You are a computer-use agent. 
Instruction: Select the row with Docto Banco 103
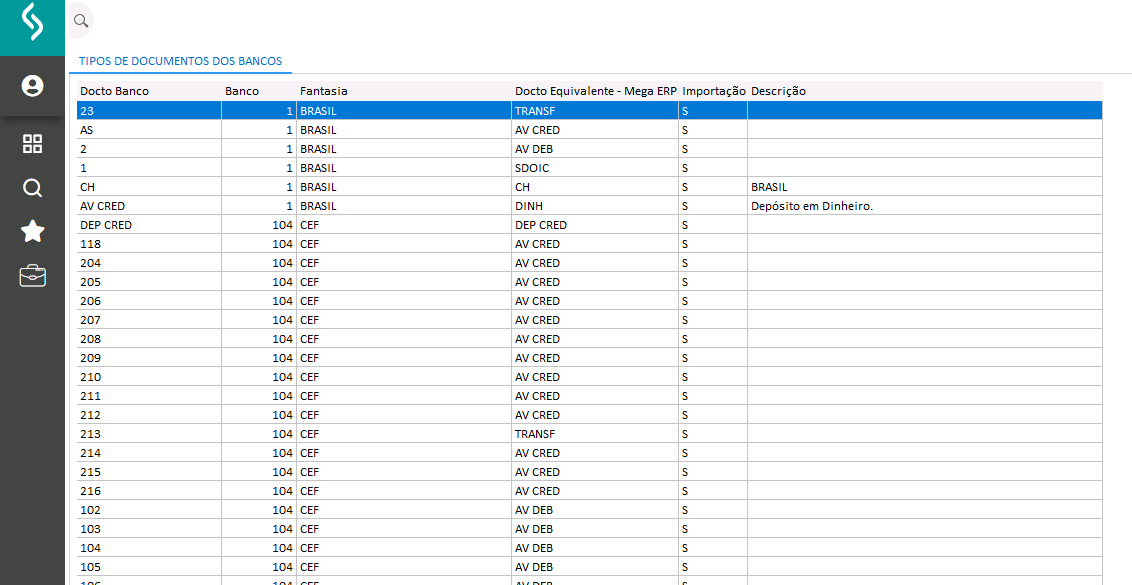[590, 529]
